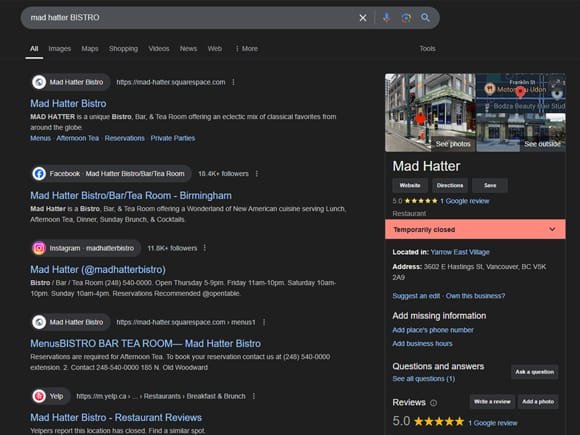Click the Write a review button
This screenshot has height=435, width=580.
[x=492, y=402]
